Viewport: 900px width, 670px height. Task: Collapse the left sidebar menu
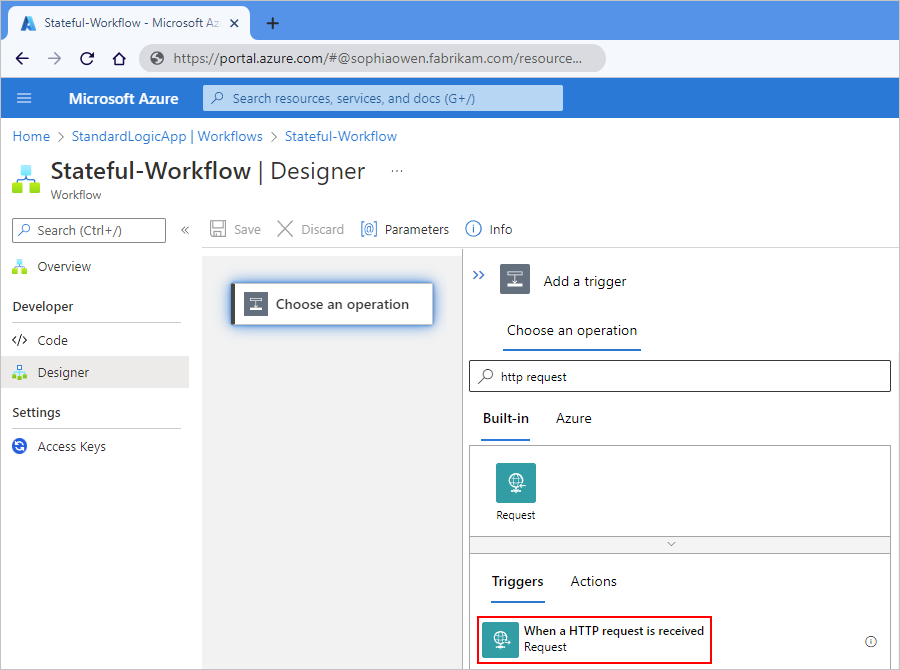point(185,230)
